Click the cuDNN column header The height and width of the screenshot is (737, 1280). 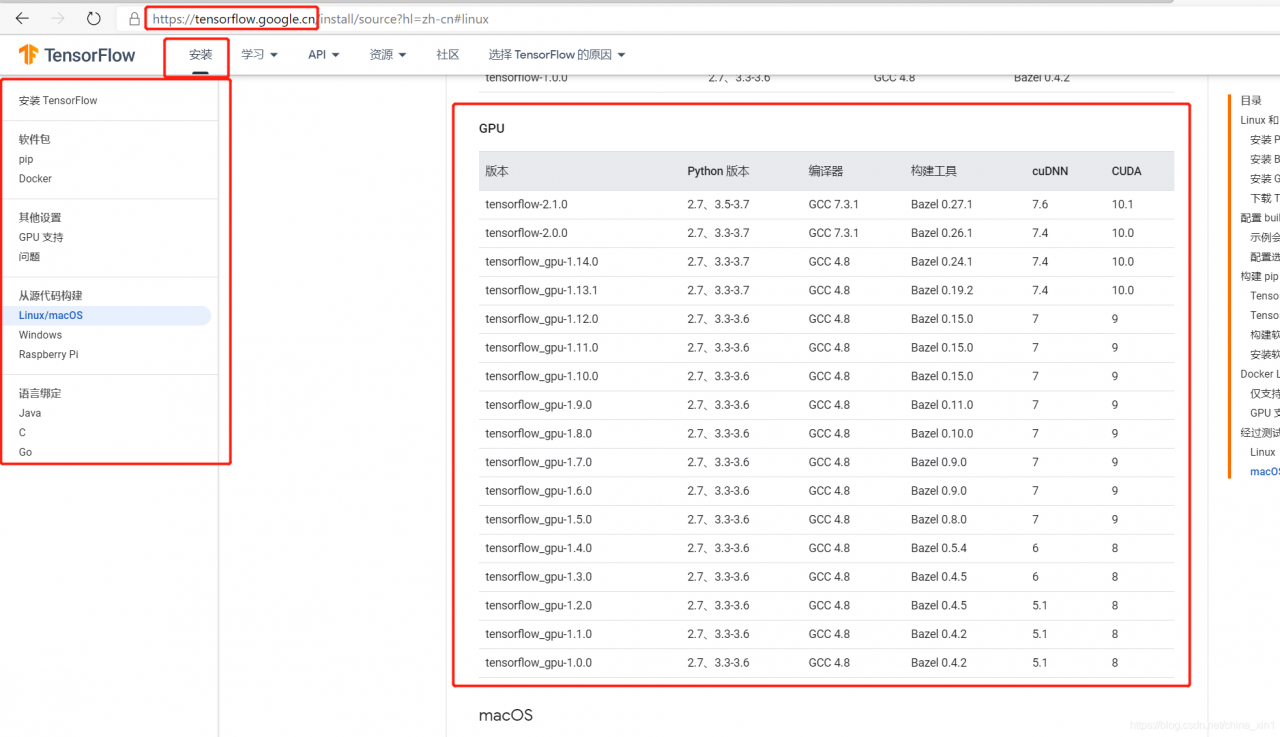1050,171
